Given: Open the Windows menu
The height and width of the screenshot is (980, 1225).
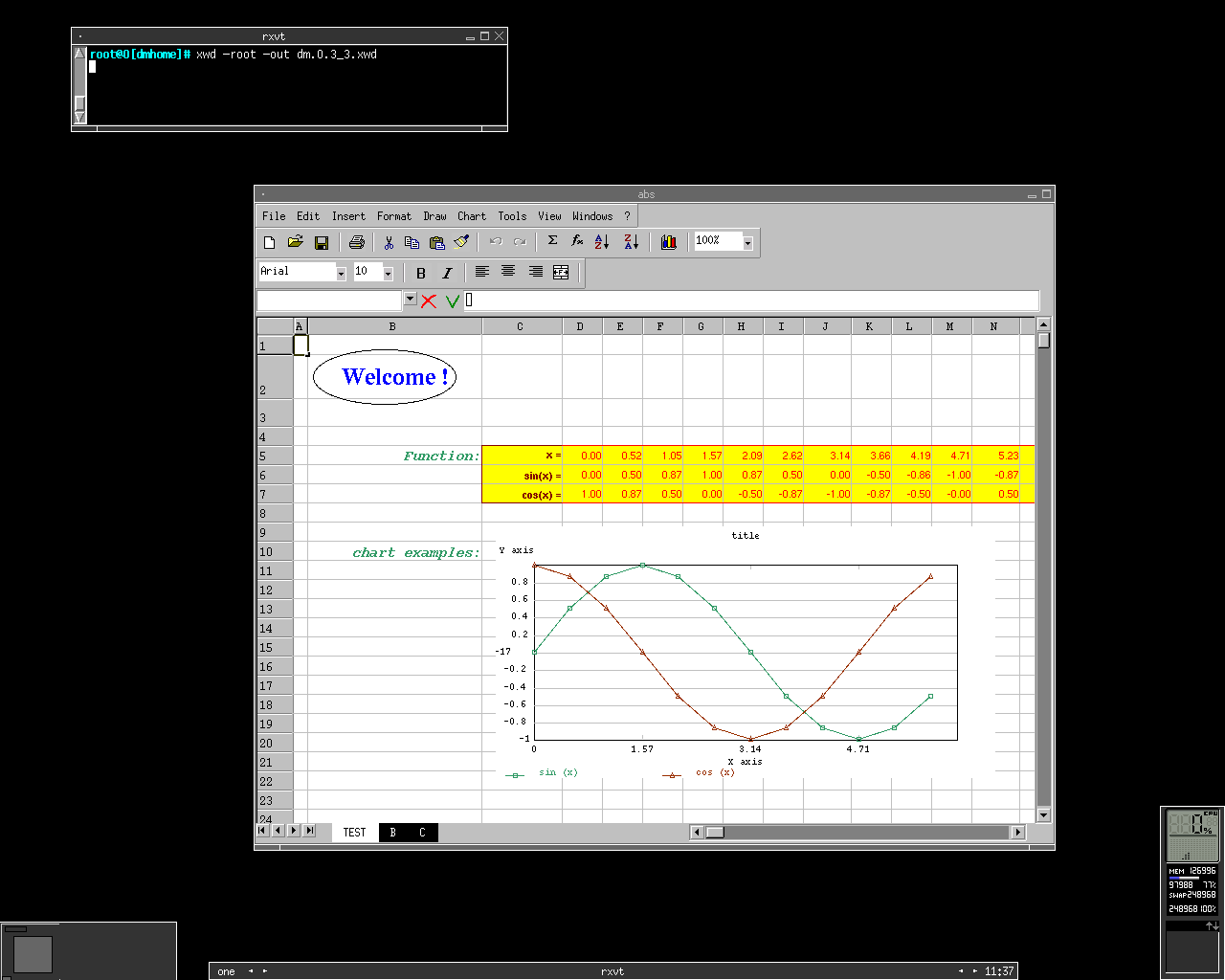Looking at the screenshot, I should (x=592, y=216).
